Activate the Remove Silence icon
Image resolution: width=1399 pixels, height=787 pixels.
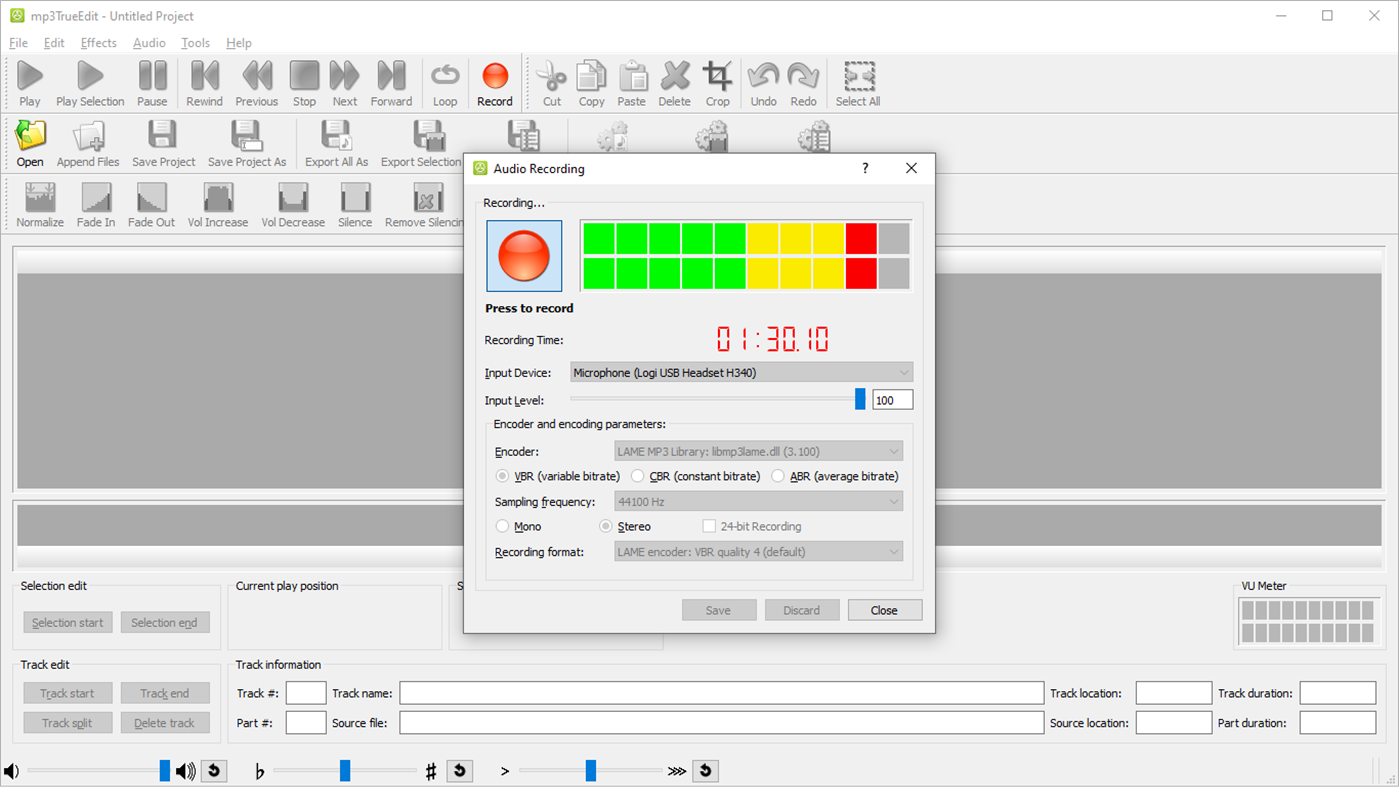pyautogui.click(x=423, y=205)
